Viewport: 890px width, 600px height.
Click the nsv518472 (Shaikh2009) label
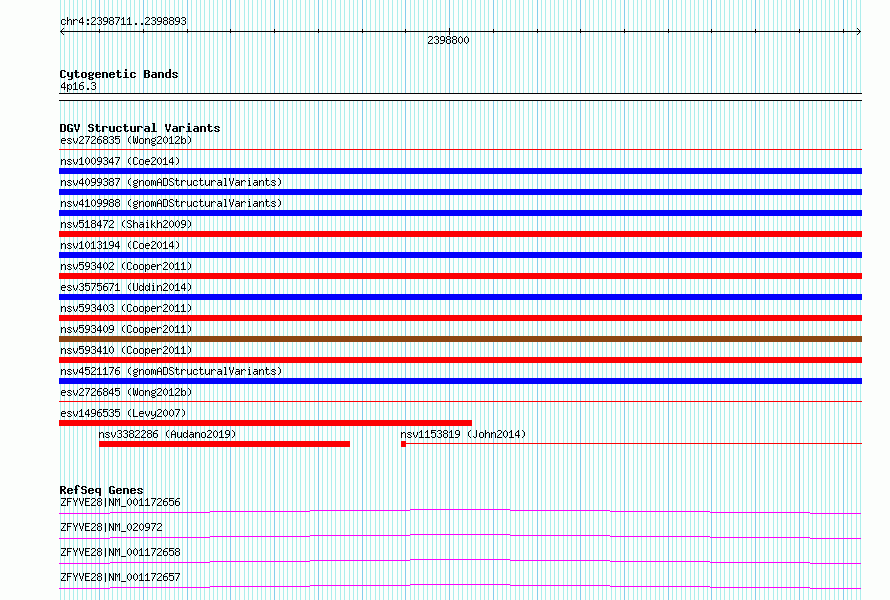click(126, 224)
